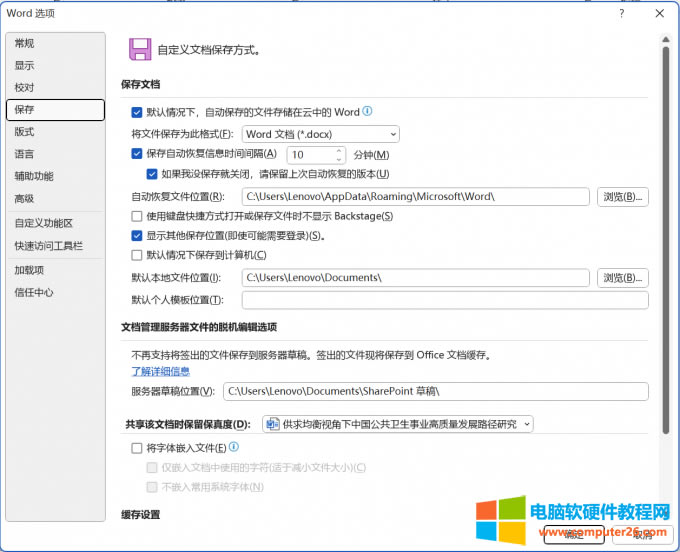Open the 快速访问工具栏 category

point(55,246)
